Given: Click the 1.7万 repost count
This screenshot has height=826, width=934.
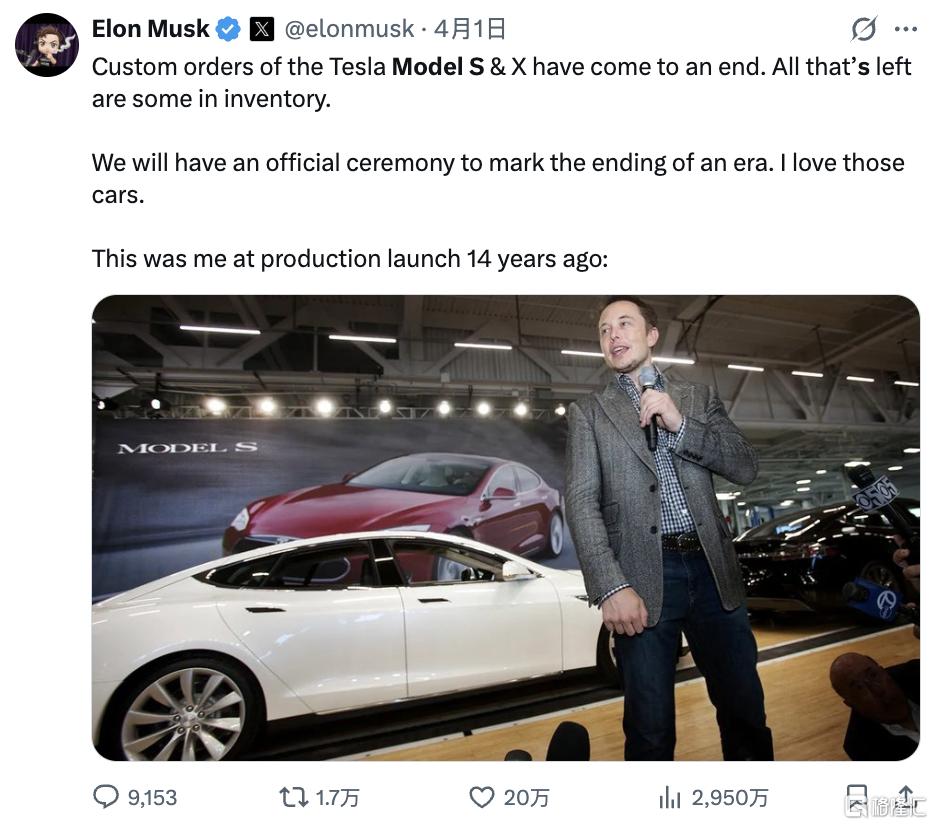Looking at the screenshot, I should tap(337, 797).
